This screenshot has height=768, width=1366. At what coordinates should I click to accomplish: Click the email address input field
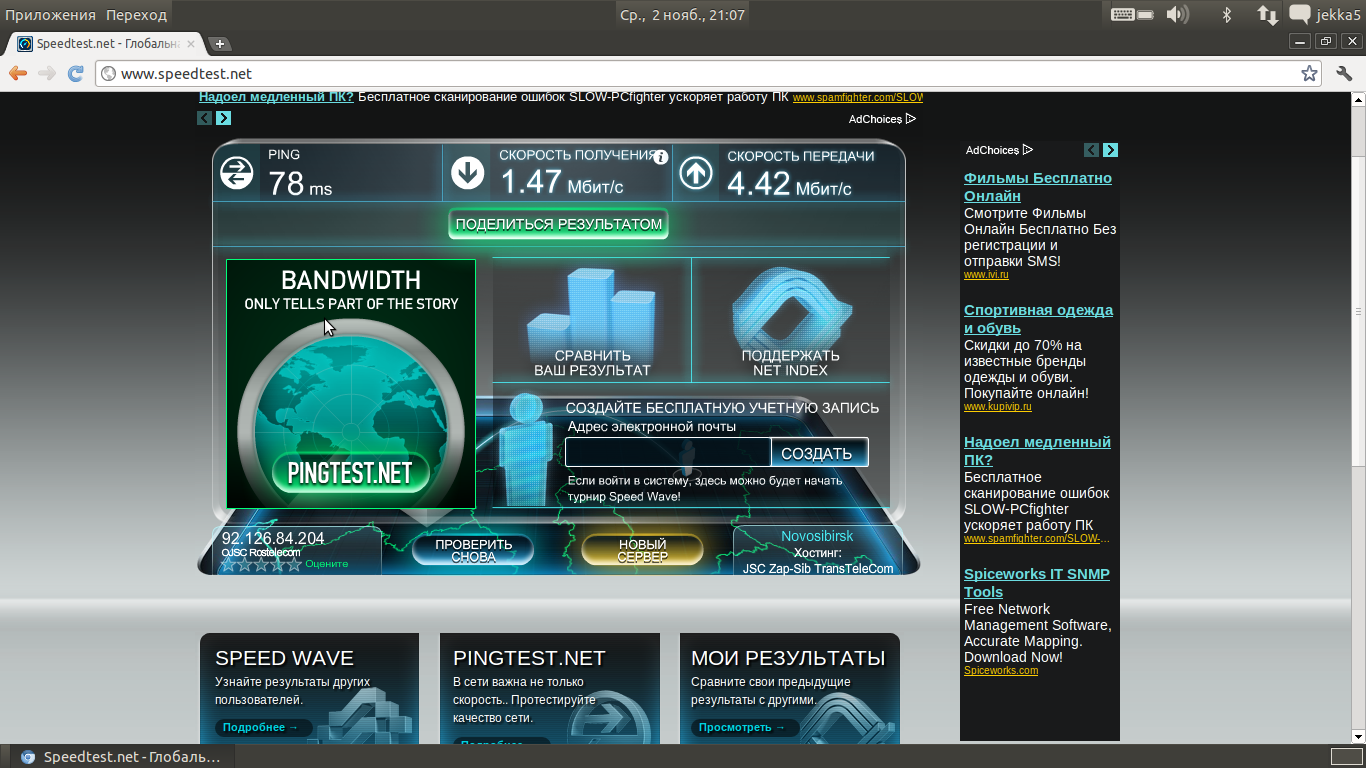pos(667,453)
